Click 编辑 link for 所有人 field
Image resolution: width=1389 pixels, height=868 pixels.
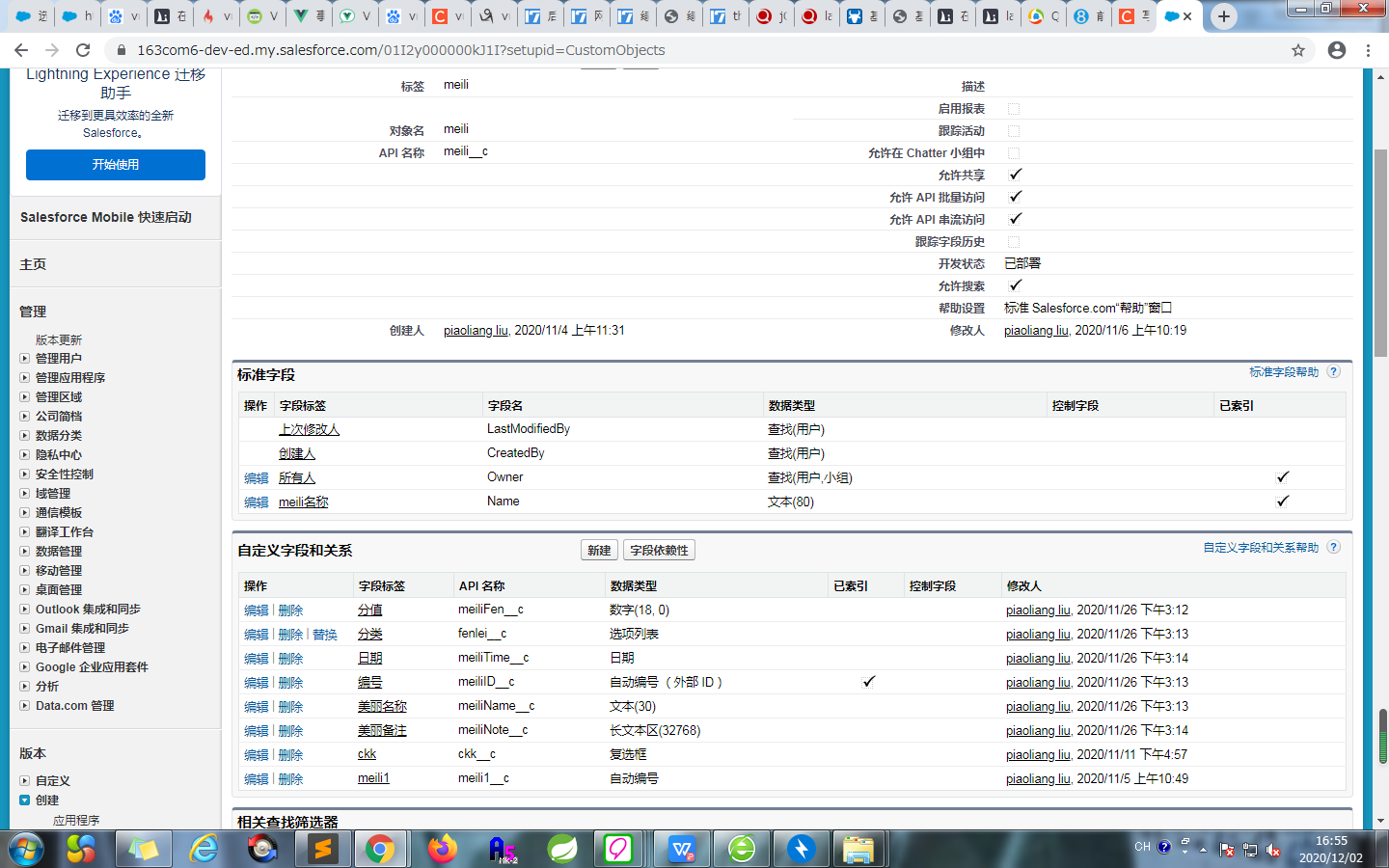[257, 477]
